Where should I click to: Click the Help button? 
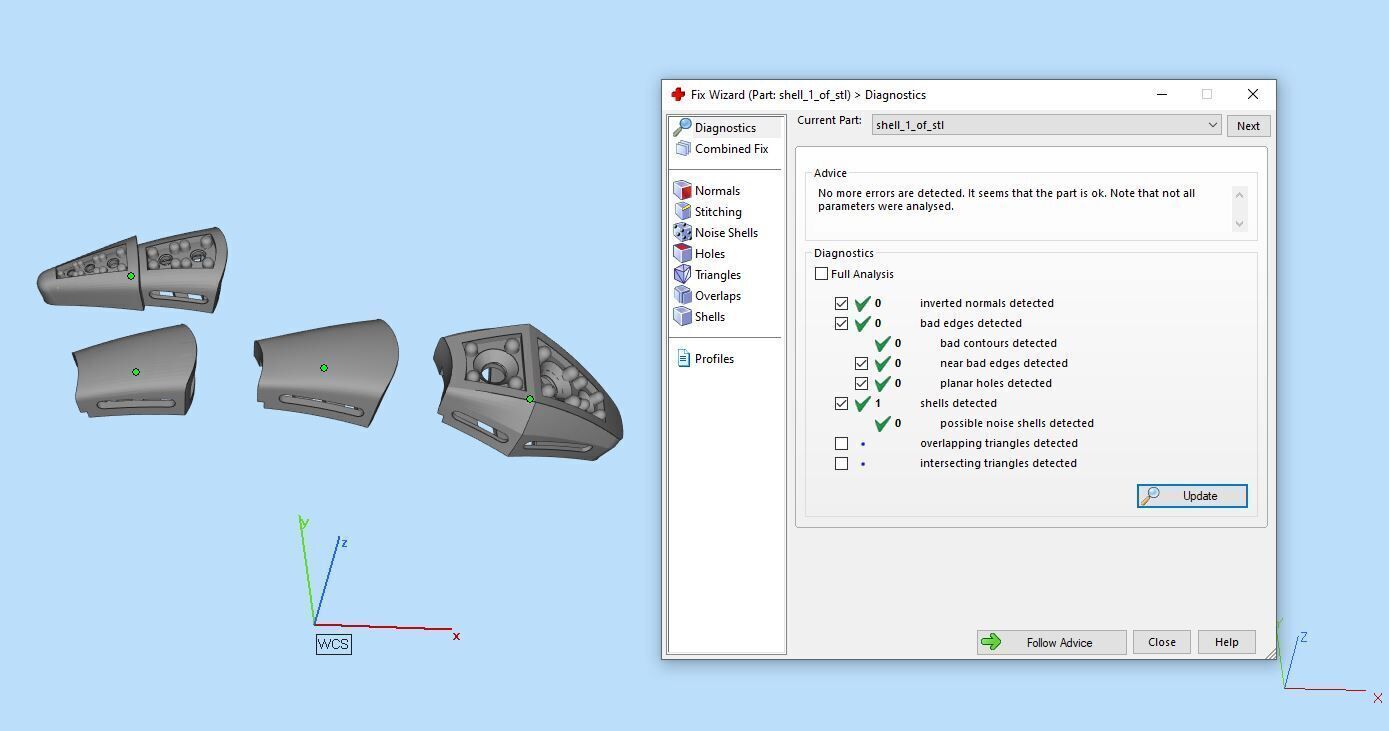pyautogui.click(x=1227, y=642)
